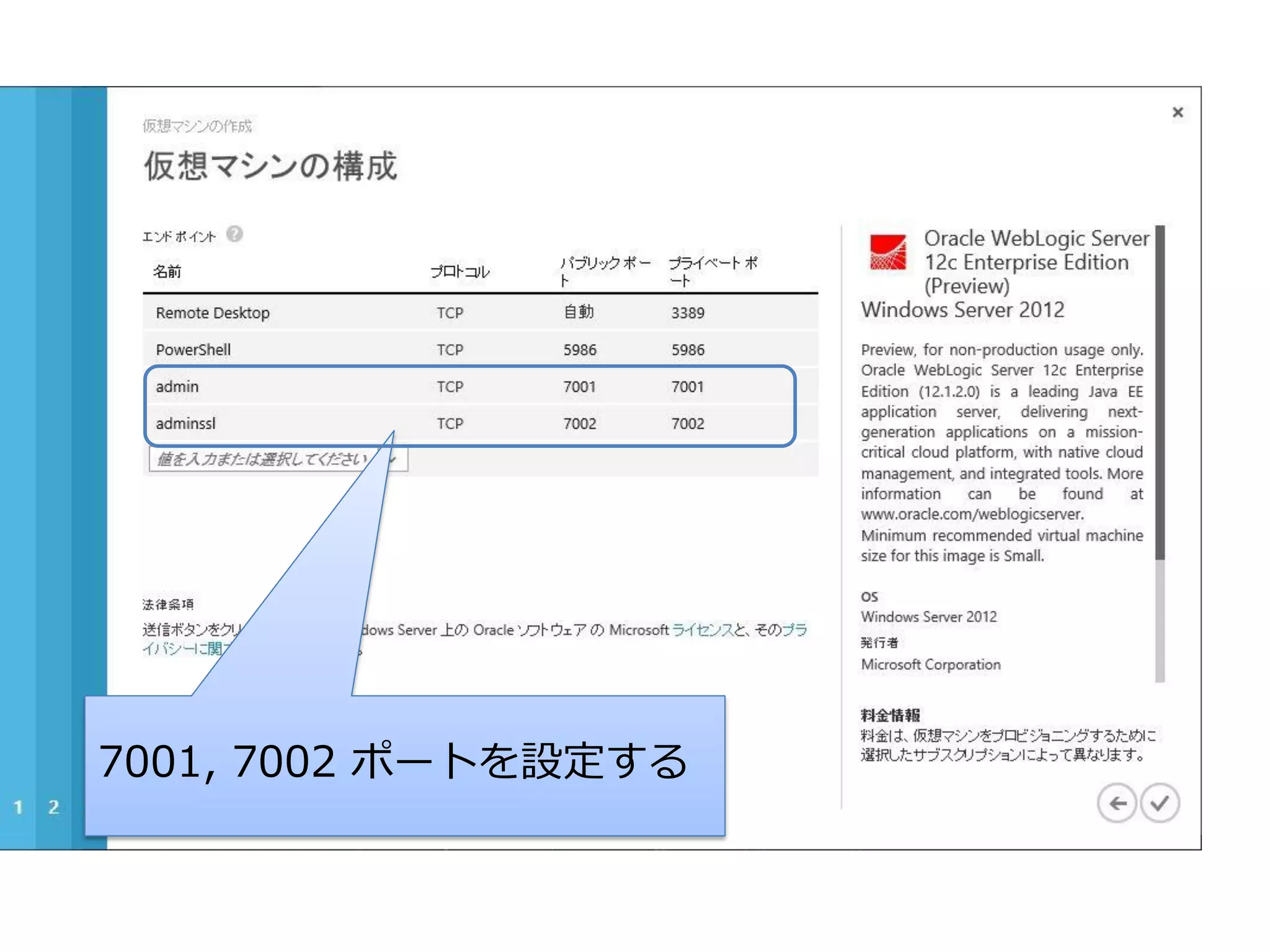Click the endpoint help question mark icon
The width and height of the screenshot is (1270, 952).
[x=234, y=234]
